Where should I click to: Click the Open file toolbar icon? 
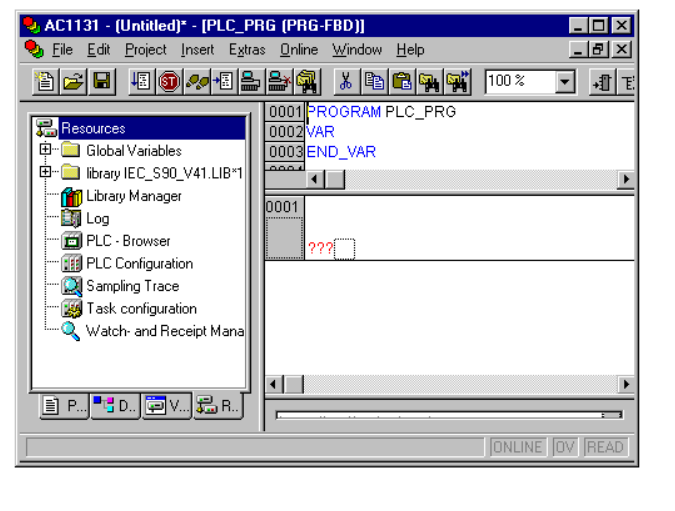pos(73,82)
